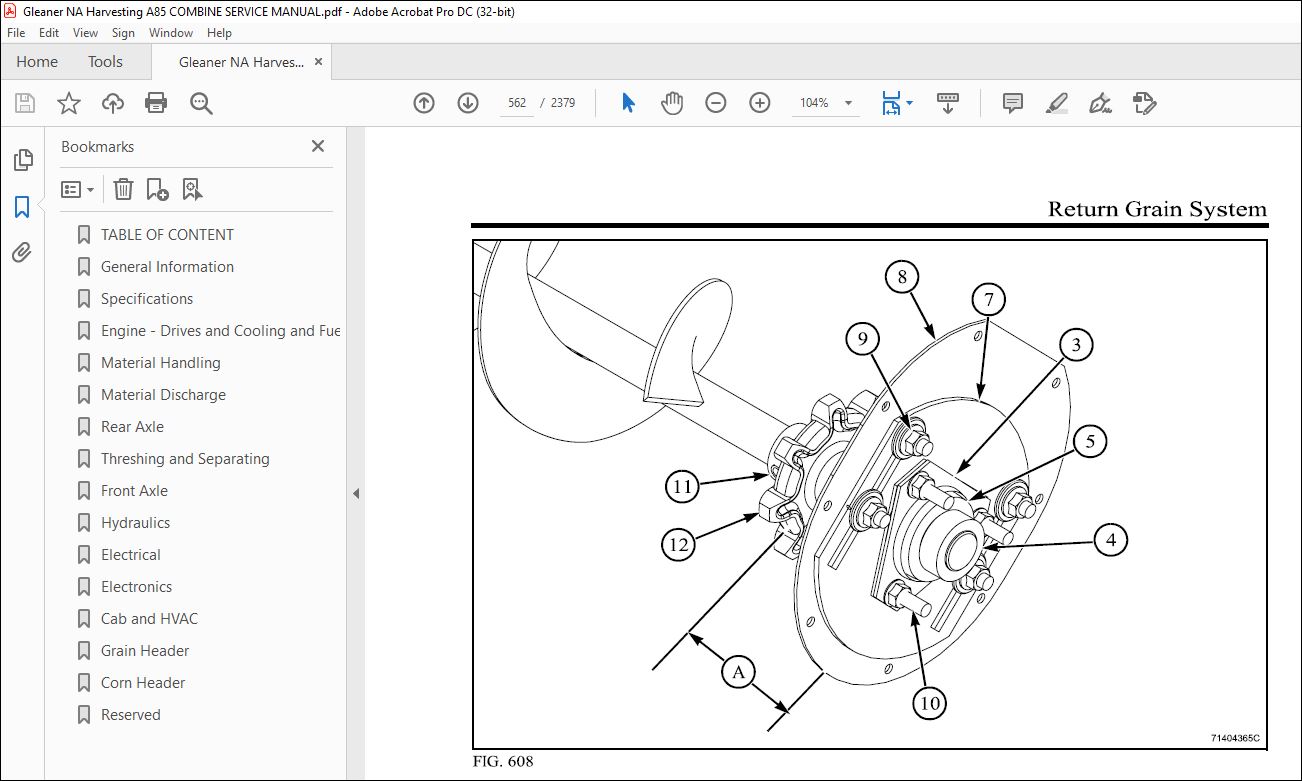1302x781 pixels.
Task: Go to next page arrow
Action: click(468, 103)
